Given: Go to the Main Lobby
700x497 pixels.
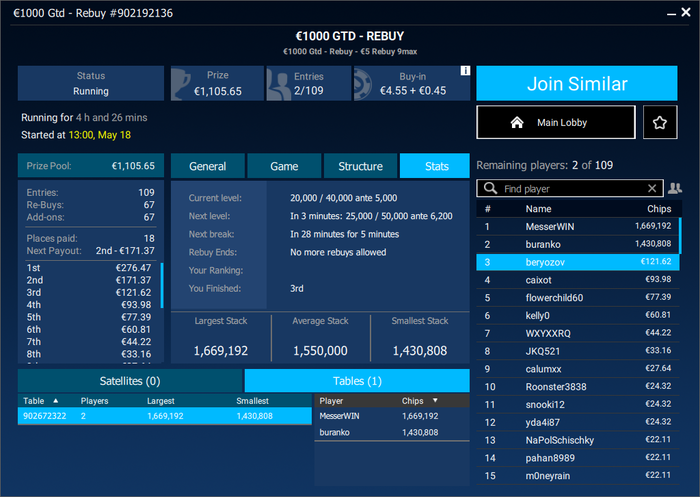Looking at the screenshot, I should pos(556,122).
